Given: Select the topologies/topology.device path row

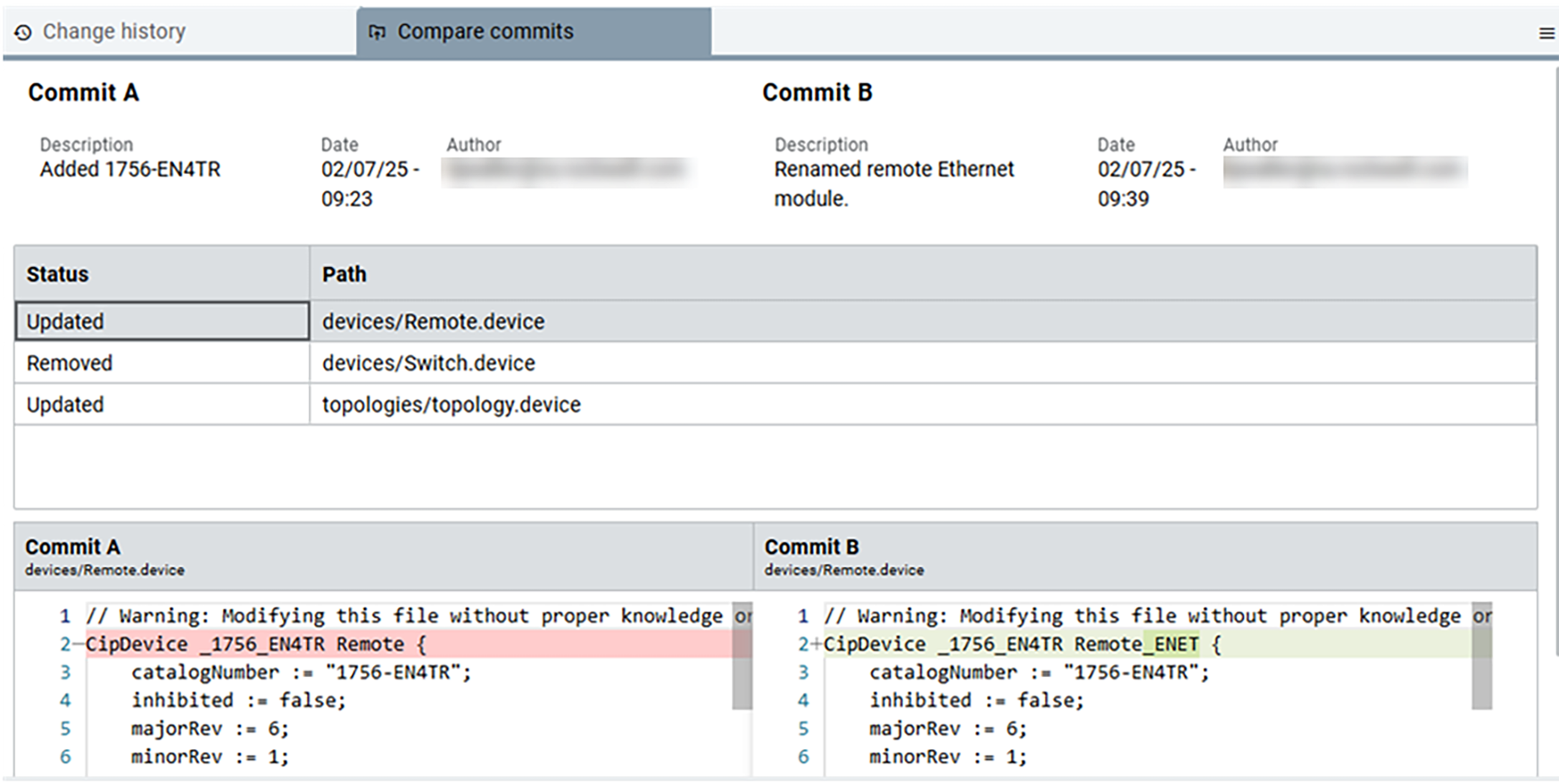Looking at the screenshot, I should coord(923,404).
